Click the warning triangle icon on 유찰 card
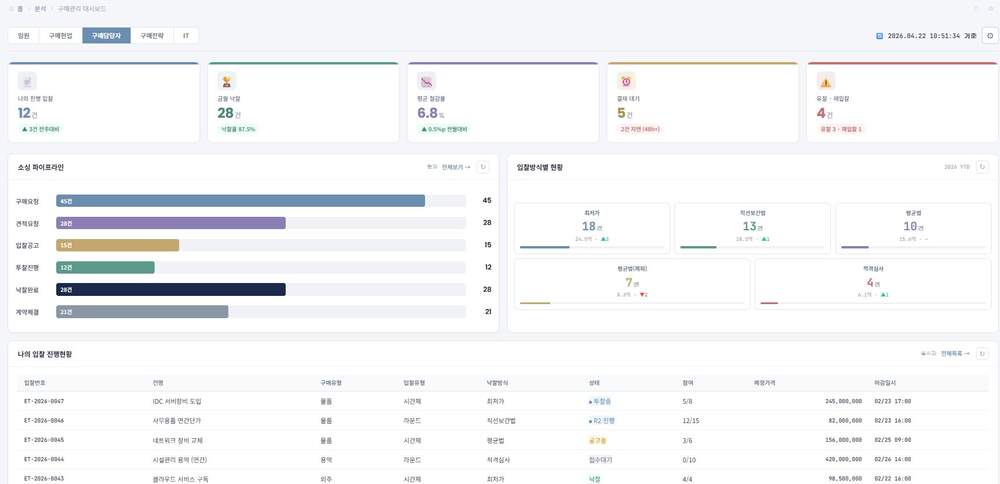This screenshot has height=484, width=1000. [826, 81]
